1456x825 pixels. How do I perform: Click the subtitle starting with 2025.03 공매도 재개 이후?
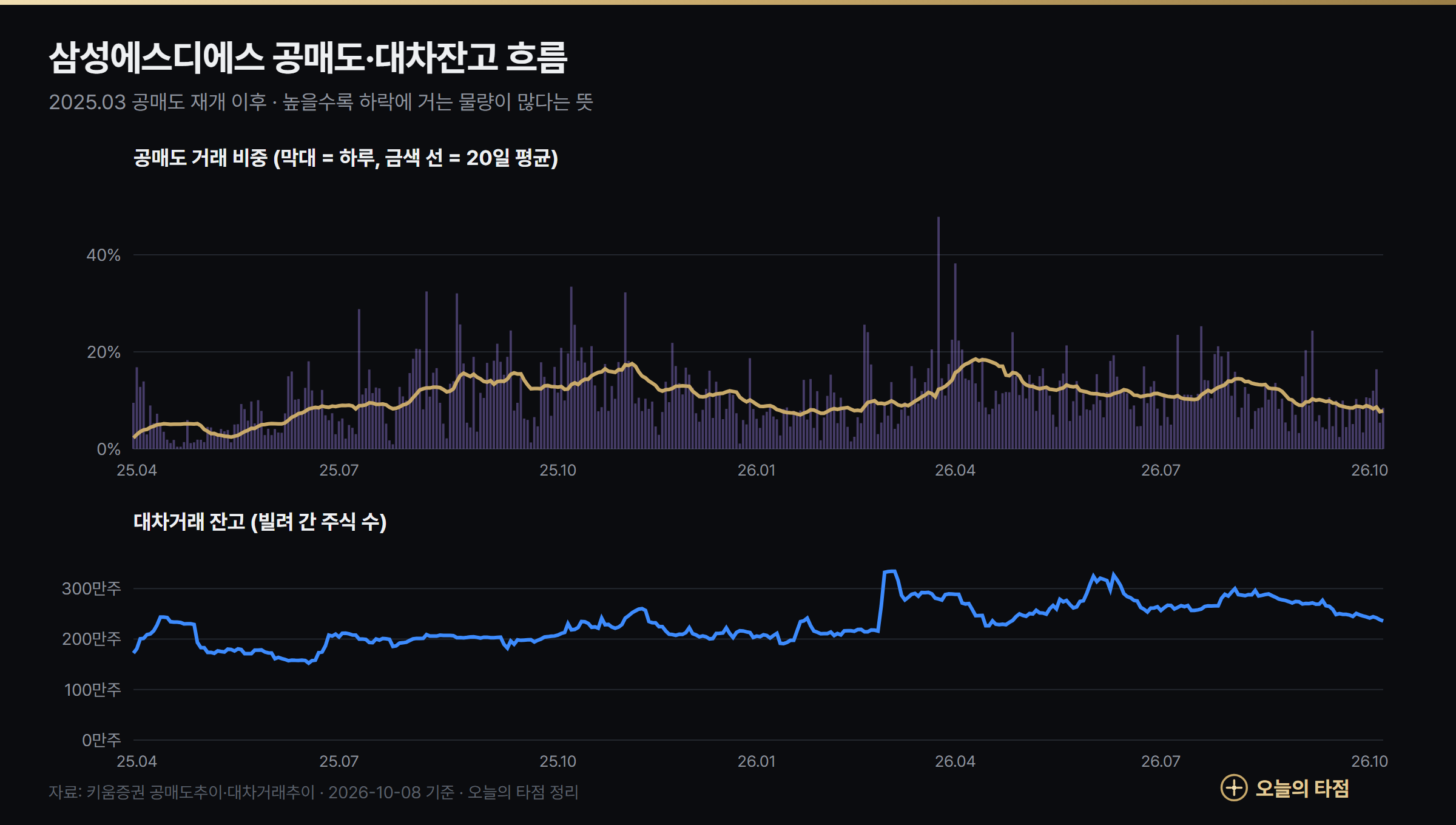(x=321, y=101)
